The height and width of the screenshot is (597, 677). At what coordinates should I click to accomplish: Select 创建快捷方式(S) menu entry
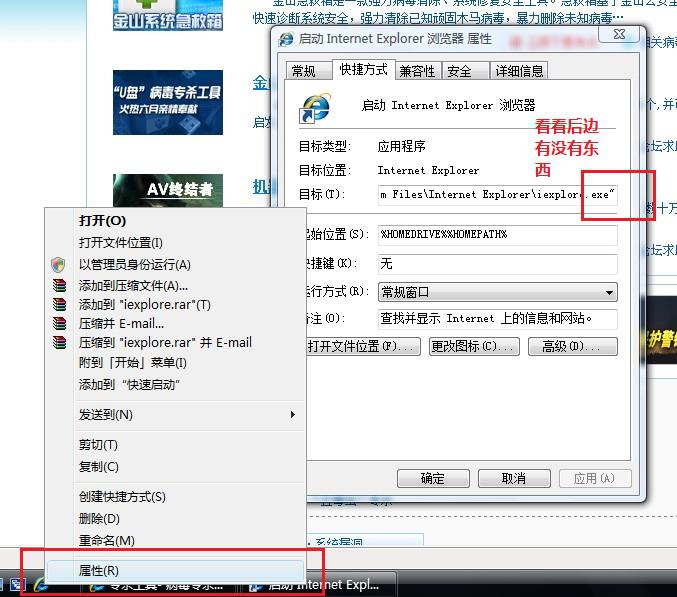point(122,497)
